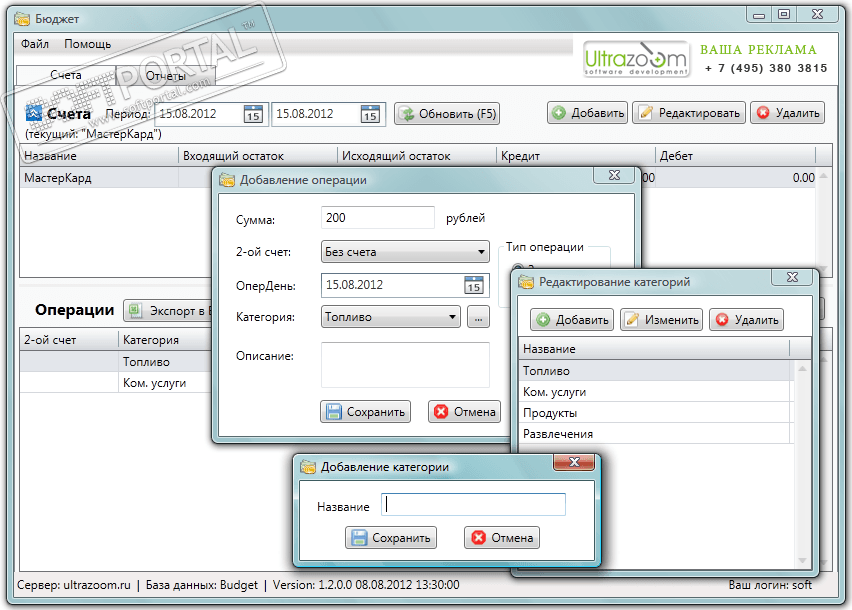Screen dimensions: 852x610
Task: Click Добавить in accounts toolbar
Action: (587, 113)
